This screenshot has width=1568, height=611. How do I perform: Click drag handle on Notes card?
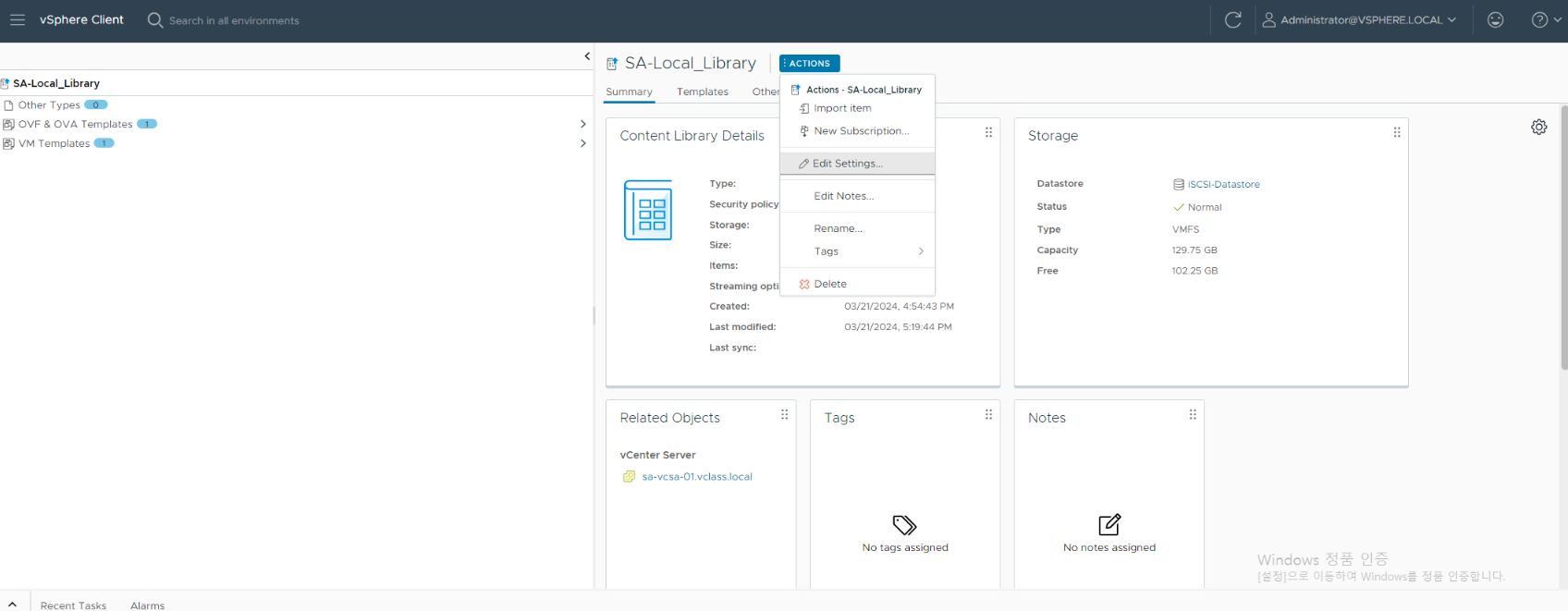(1193, 415)
